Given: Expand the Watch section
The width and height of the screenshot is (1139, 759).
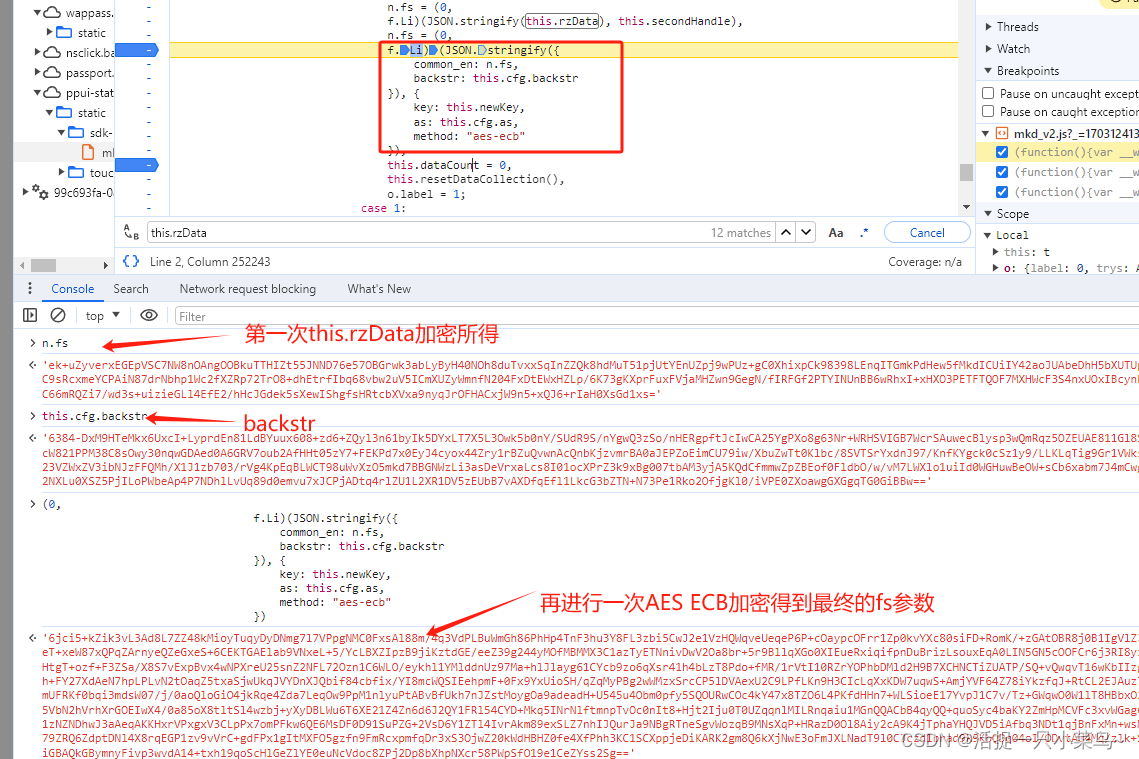Looking at the screenshot, I should [x=988, y=49].
